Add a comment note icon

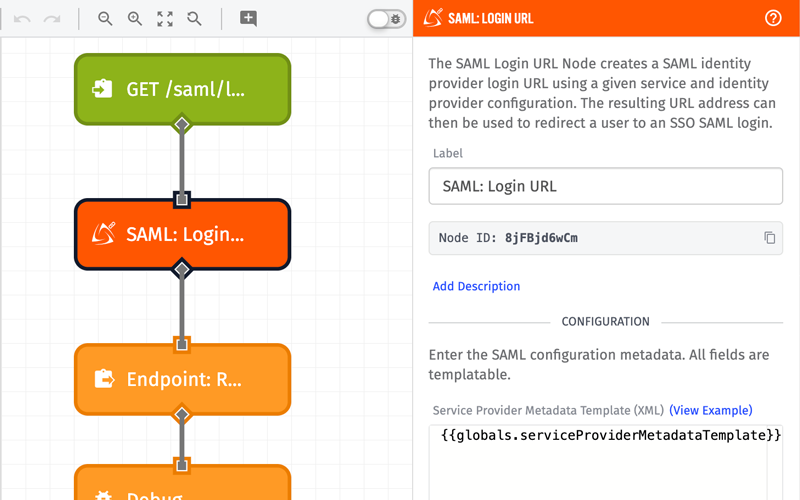(x=248, y=18)
